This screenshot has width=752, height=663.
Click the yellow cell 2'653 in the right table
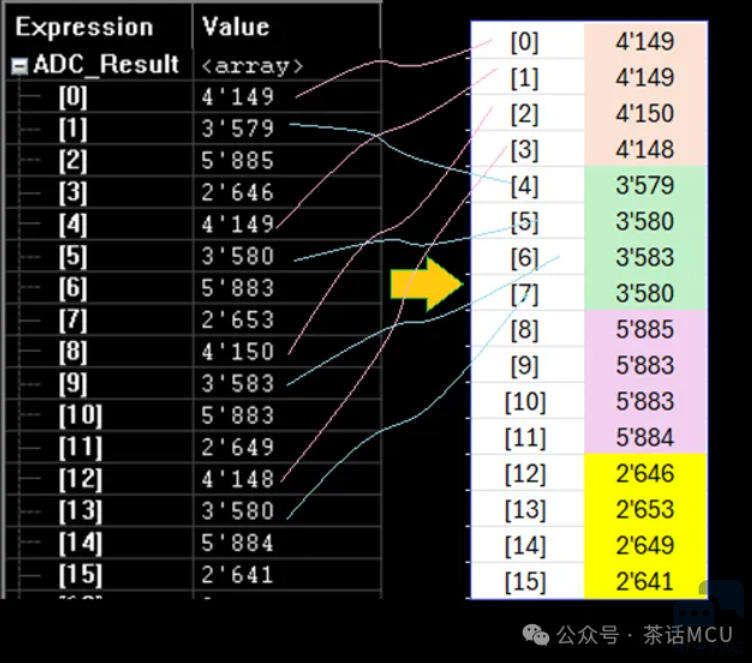(645, 509)
